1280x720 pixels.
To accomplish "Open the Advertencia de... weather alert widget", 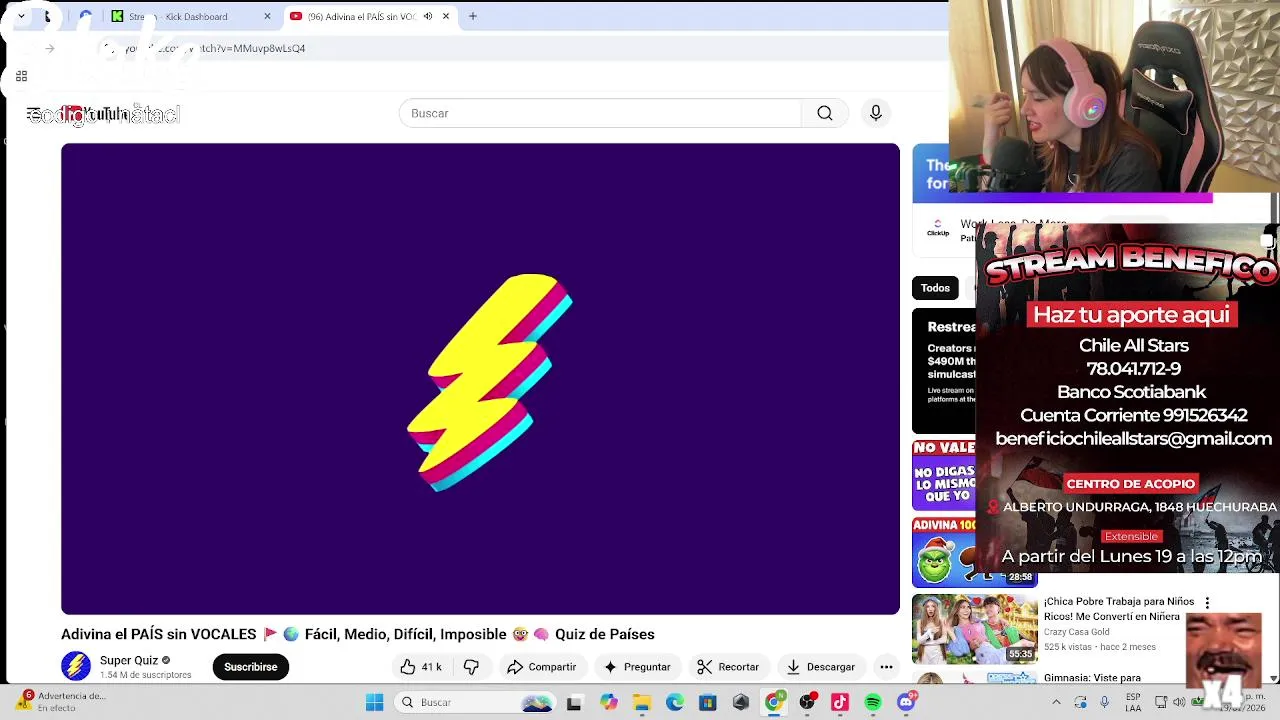I will (x=62, y=702).
